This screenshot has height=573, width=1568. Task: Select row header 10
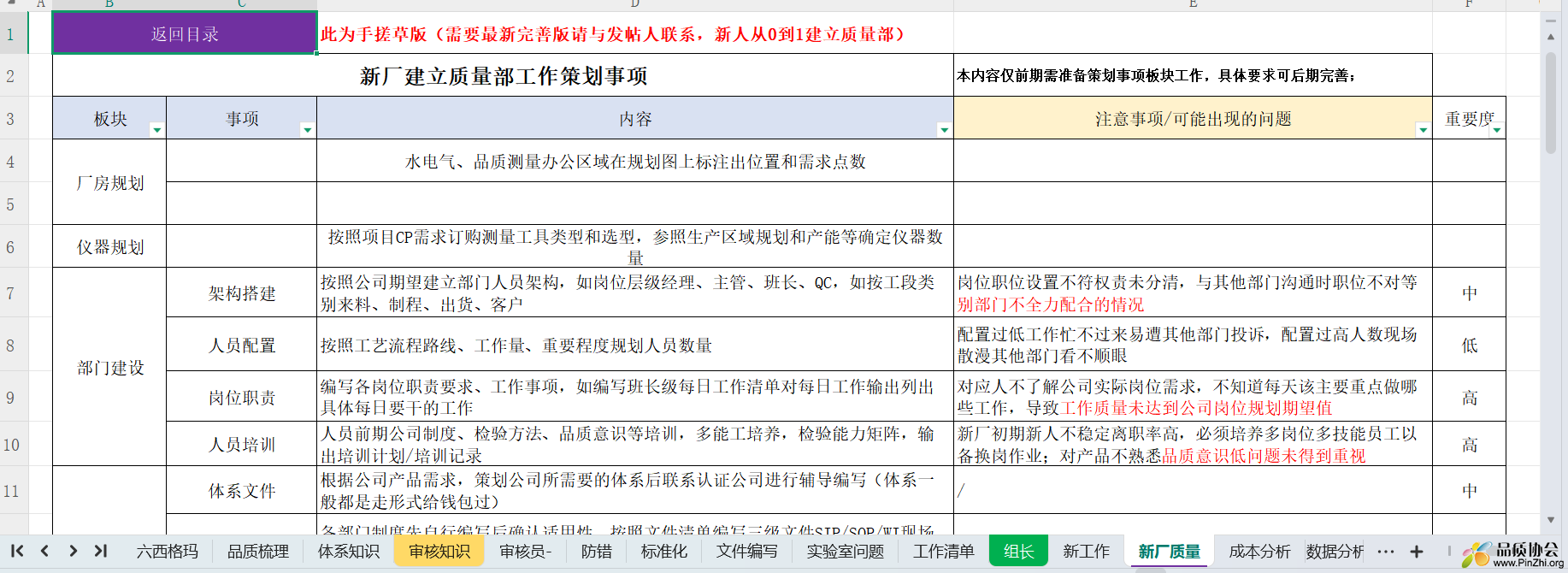[x=14, y=445]
